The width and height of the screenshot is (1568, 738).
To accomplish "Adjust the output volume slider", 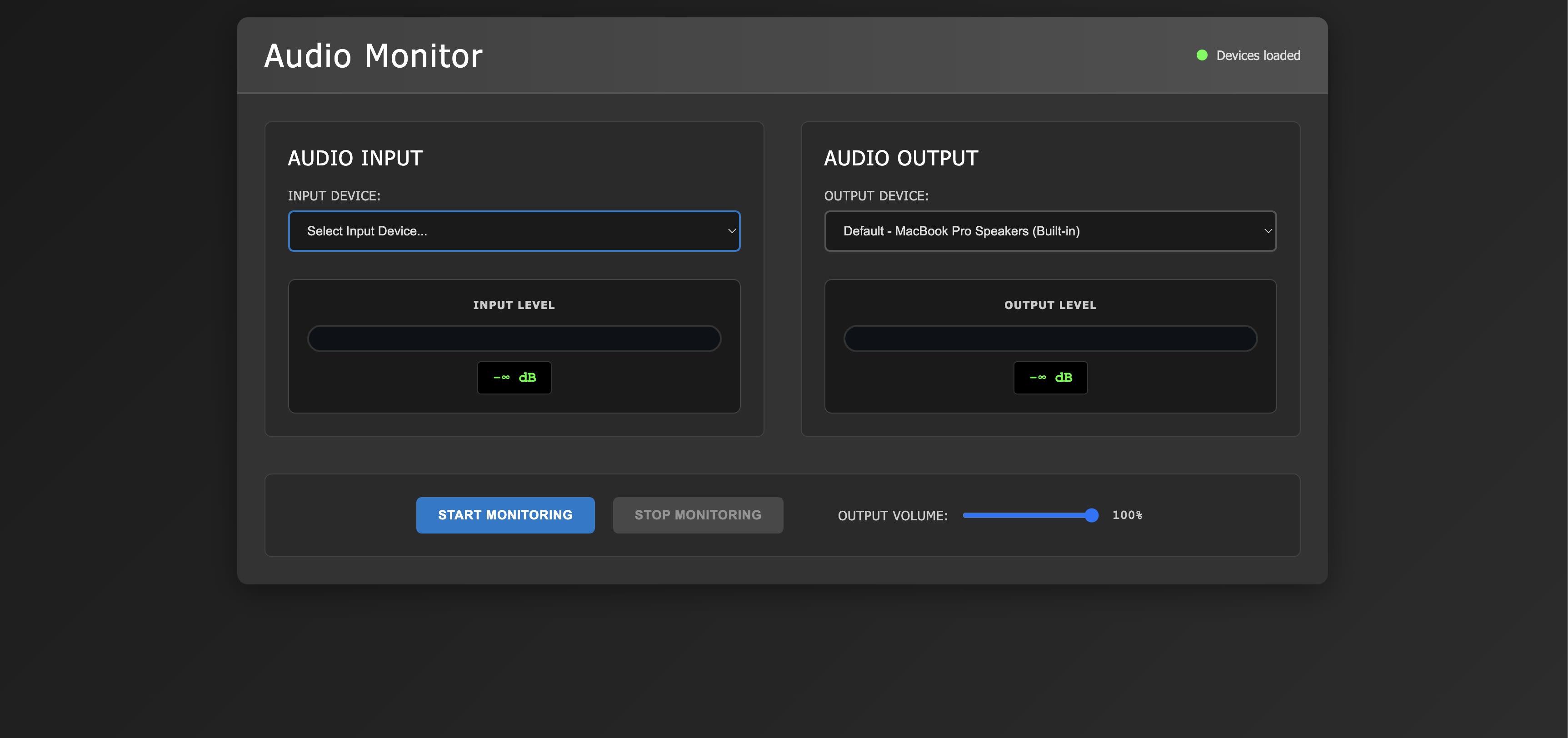I will 1030,515.
